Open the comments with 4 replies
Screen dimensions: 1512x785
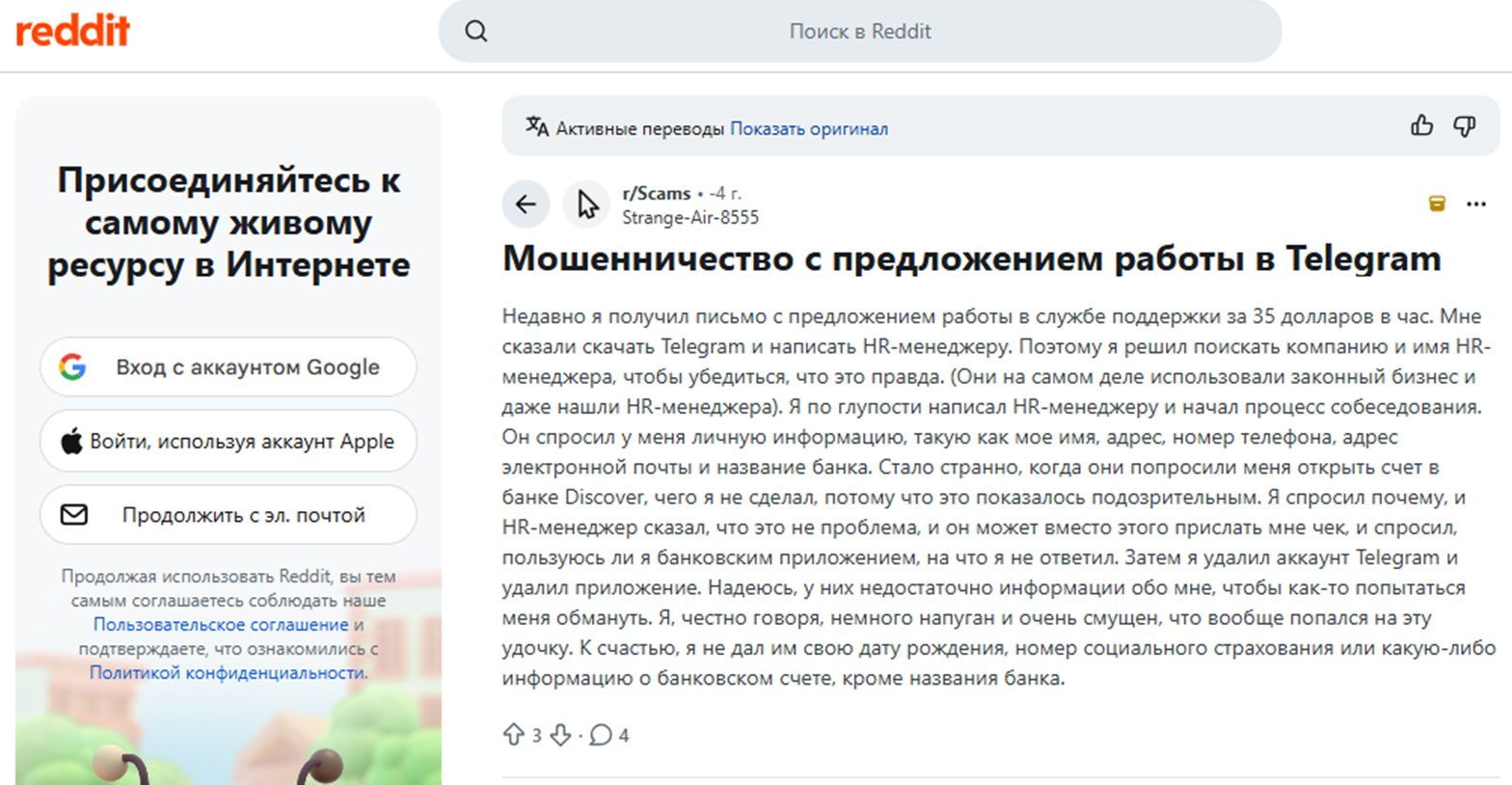pyautogui.click(x=608, y=735)
